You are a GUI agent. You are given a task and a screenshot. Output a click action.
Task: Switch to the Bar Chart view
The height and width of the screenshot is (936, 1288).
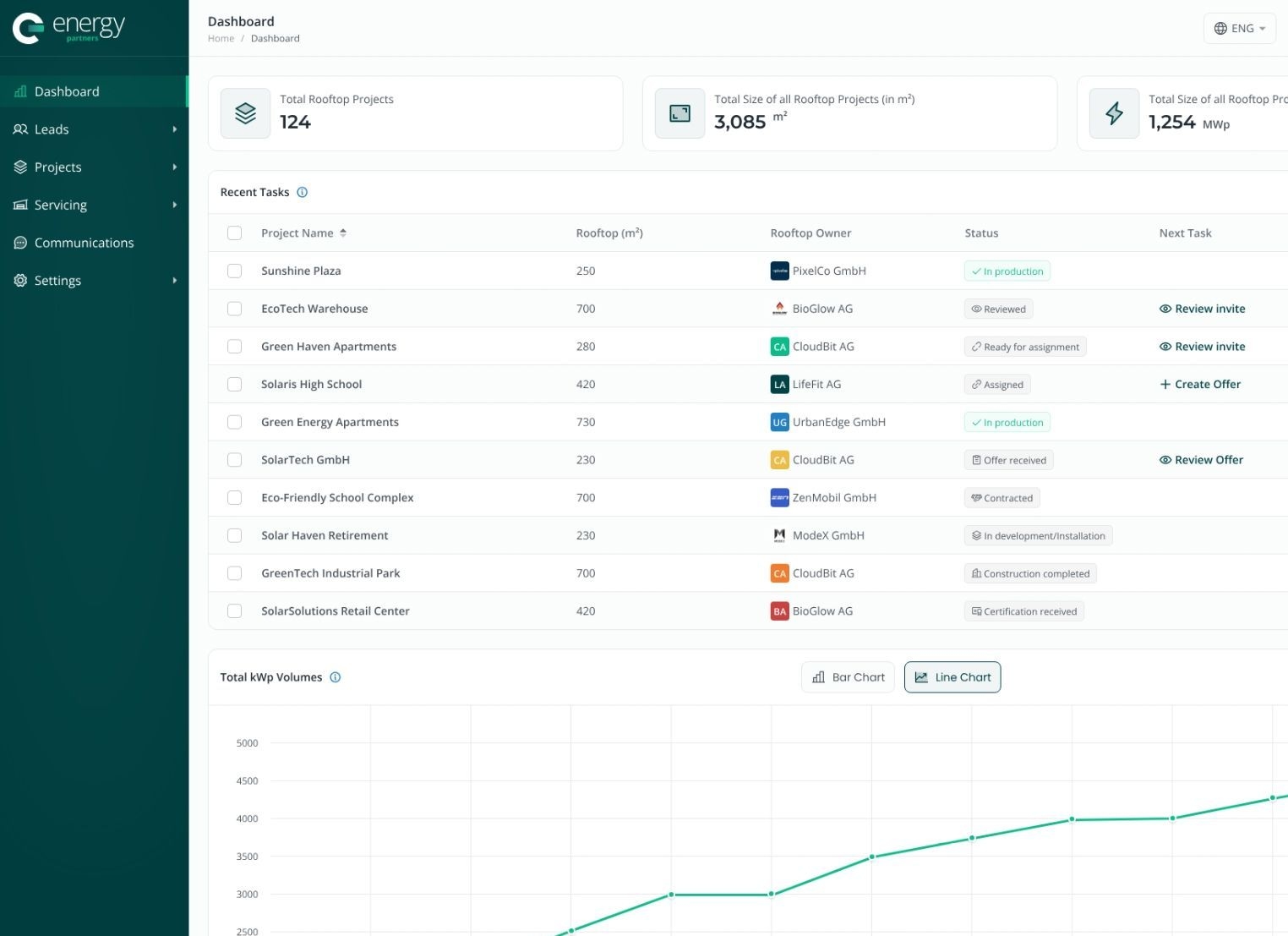[848, 677]
